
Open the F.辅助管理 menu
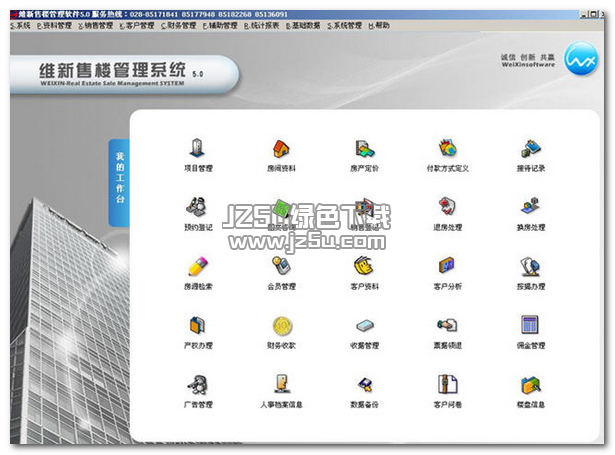tap(220, 25)
